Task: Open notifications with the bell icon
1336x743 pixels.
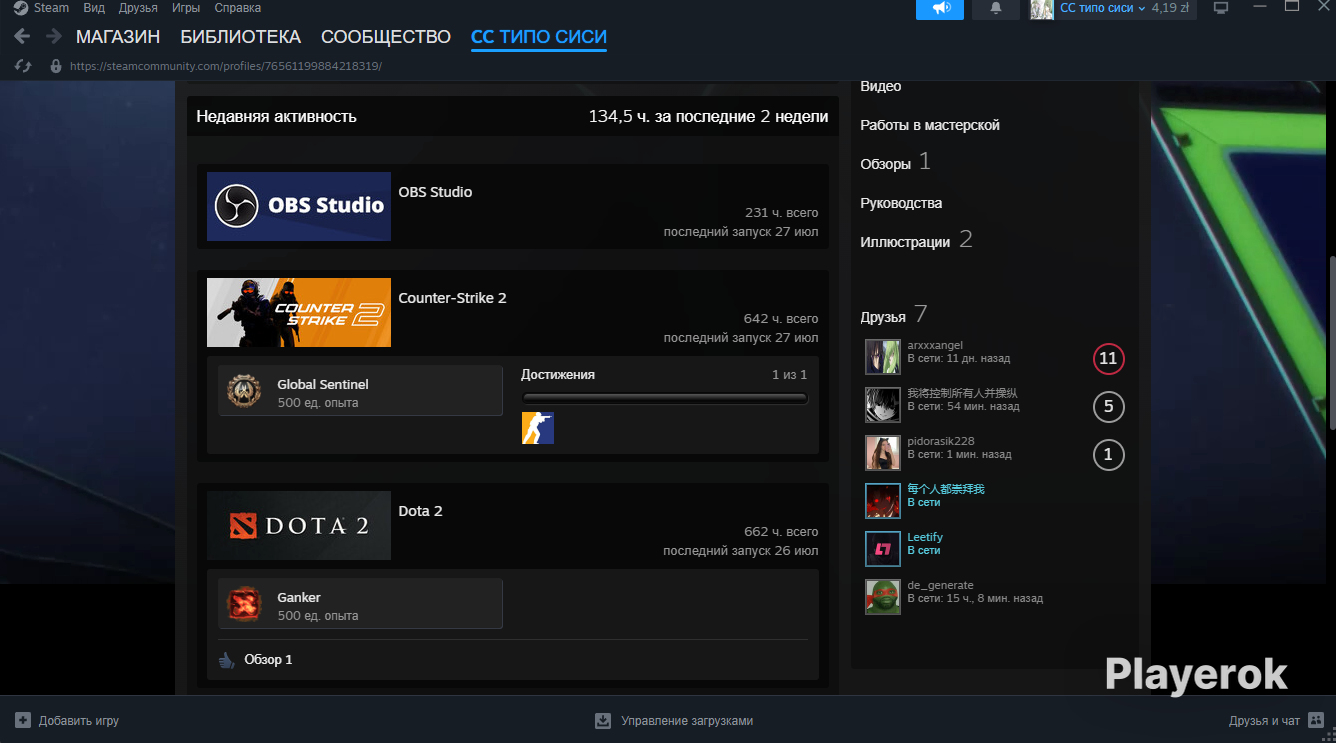Action: (x=996, y=8)
